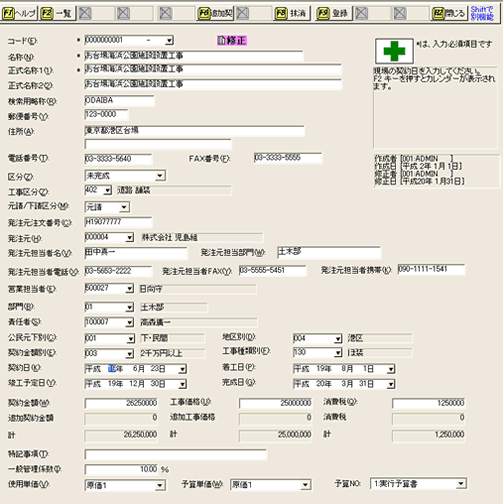
Task: Open the 着工日 date picker arrow
Action: coord(391,369)
